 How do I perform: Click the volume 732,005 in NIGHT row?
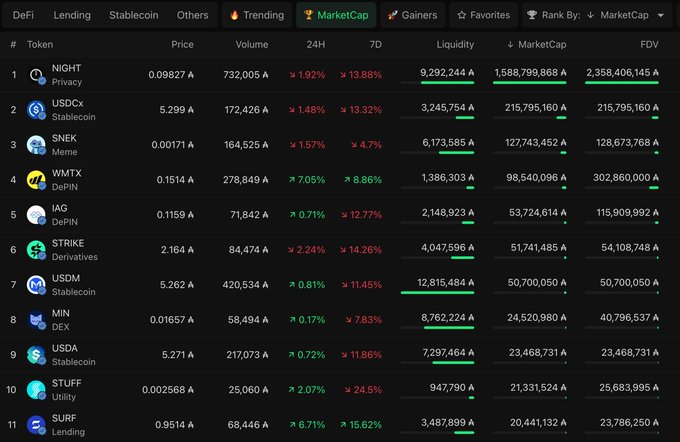pyautogui.click(x=245, y=75)
